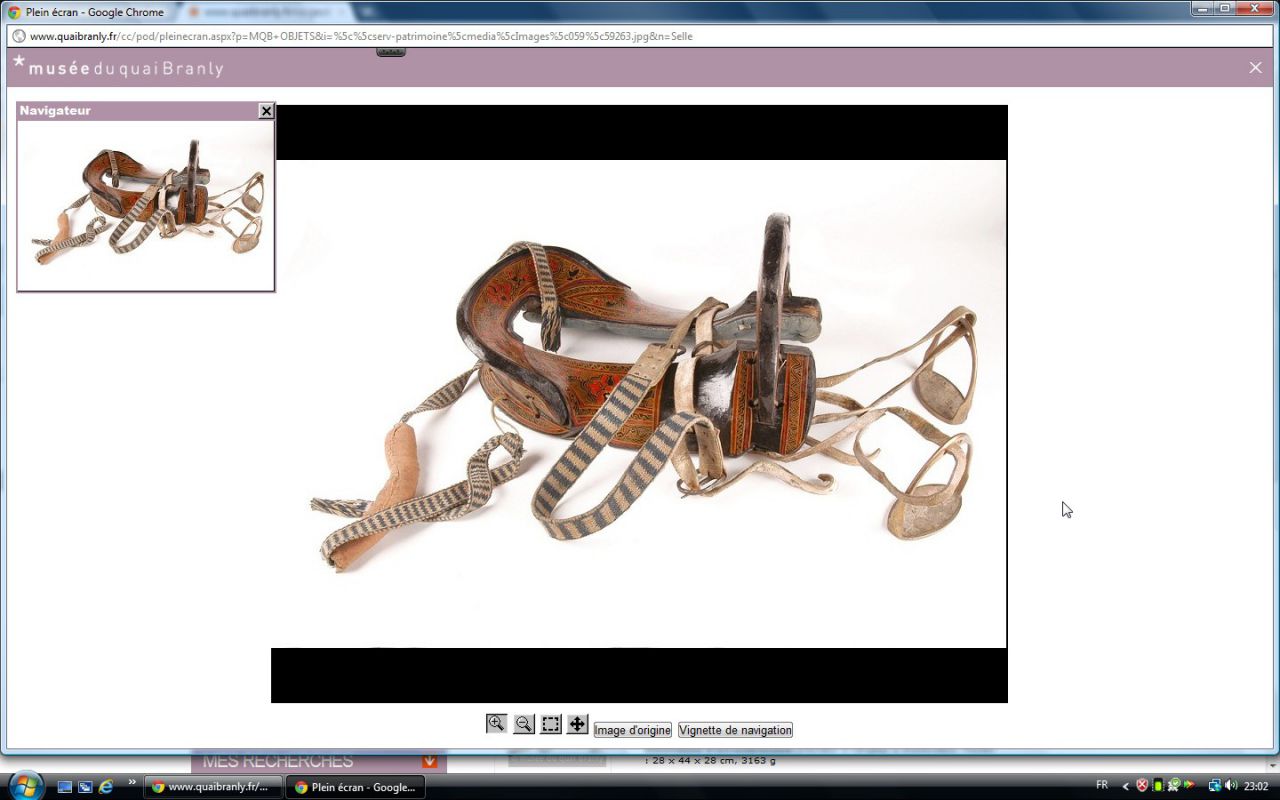
Task: Open the volume speaker tray icon
Action: pos(1231,786)
